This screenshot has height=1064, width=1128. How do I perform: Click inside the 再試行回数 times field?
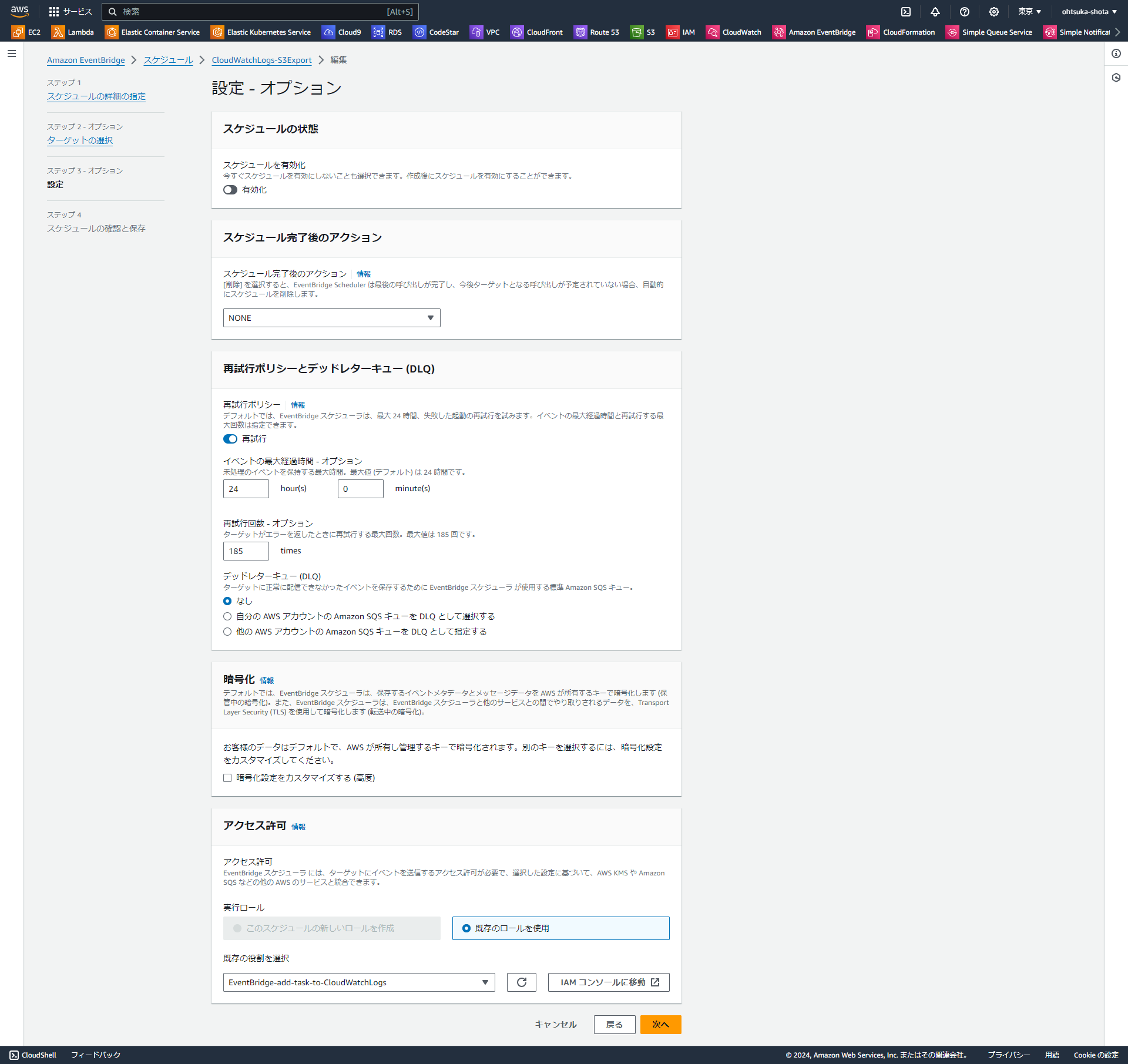point(246,551)
